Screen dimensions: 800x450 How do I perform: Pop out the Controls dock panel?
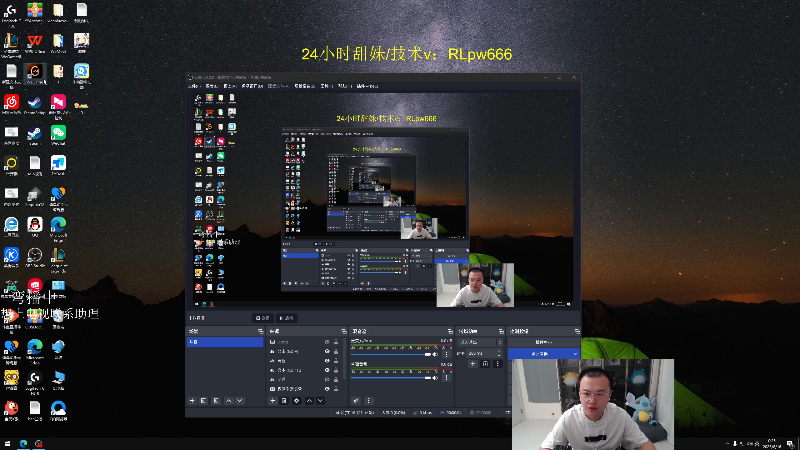(577, 332)
